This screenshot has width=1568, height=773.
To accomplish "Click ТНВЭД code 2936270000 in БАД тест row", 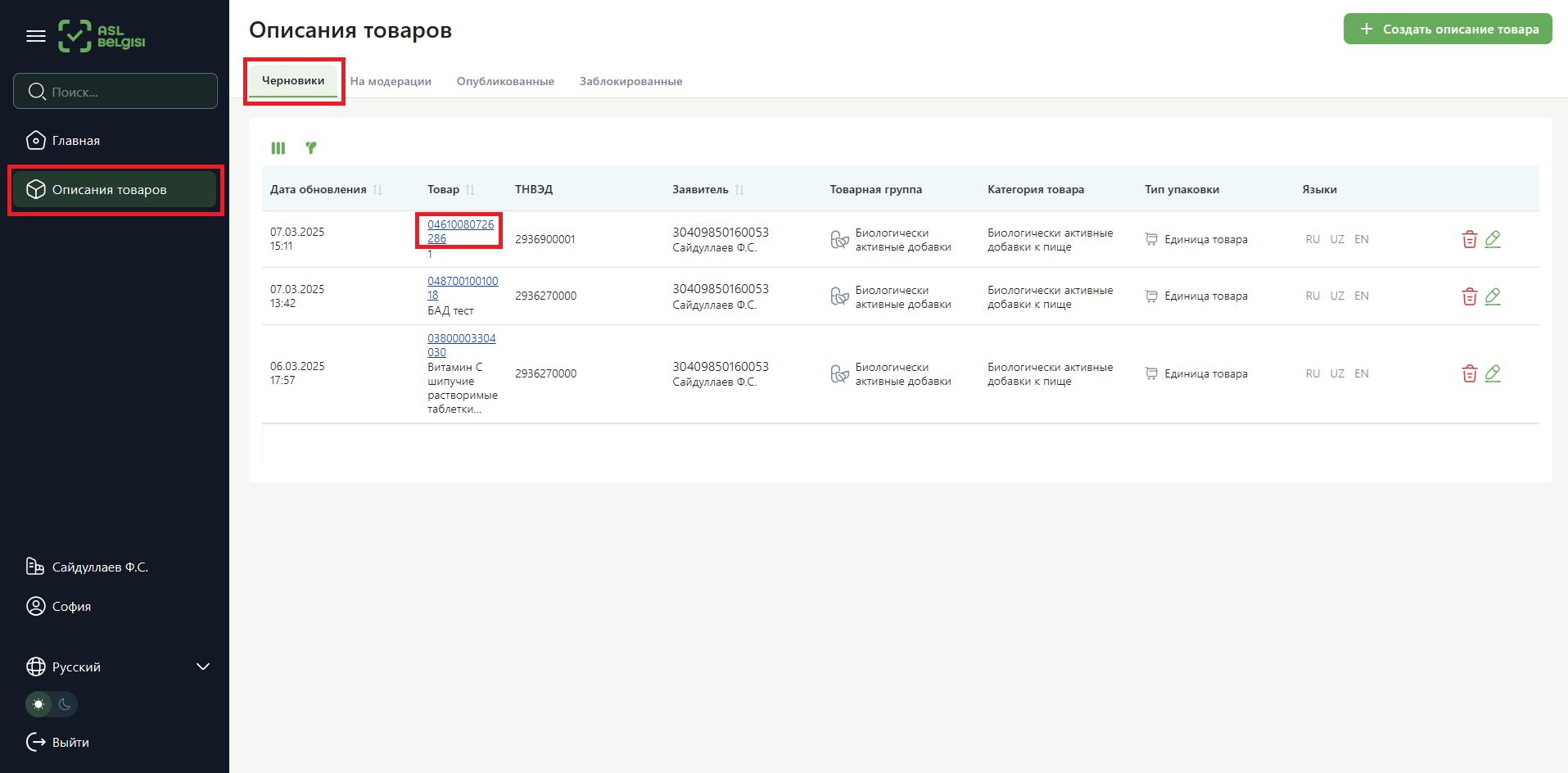I will click(546, 296).
